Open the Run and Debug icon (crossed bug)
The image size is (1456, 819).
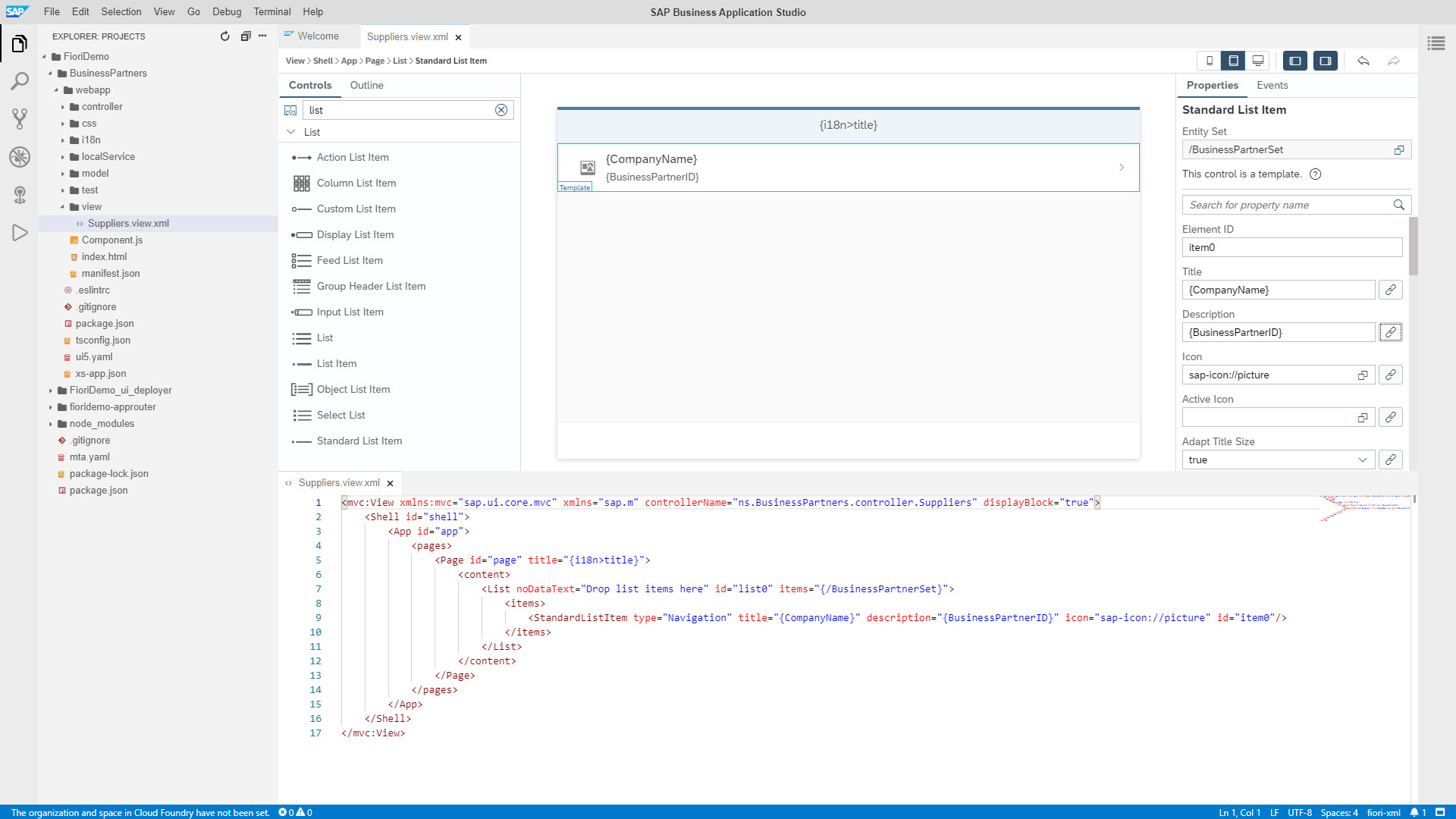pos(20,157)
